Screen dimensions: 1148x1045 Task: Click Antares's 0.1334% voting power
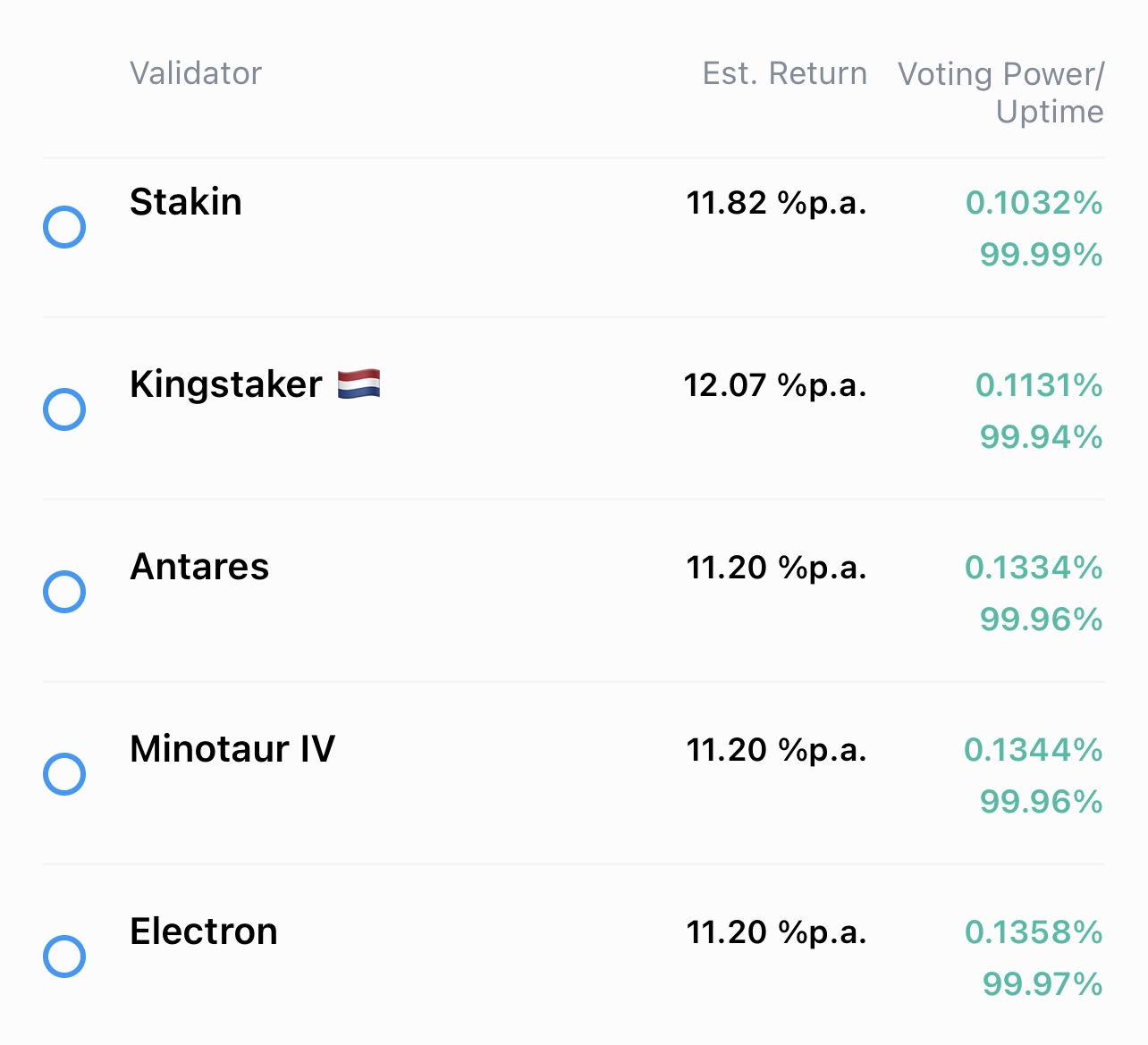pyautogui.click(x=1034, y=568)
